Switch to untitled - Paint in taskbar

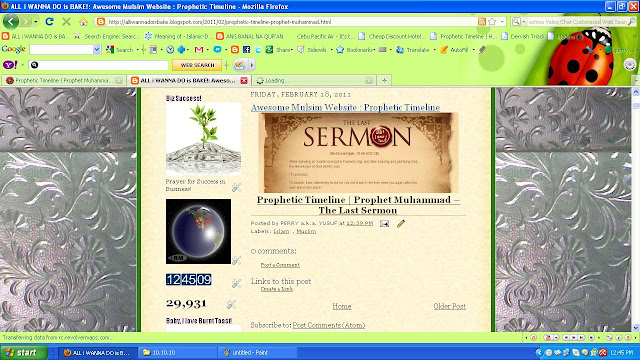click(x=257, y=353)
